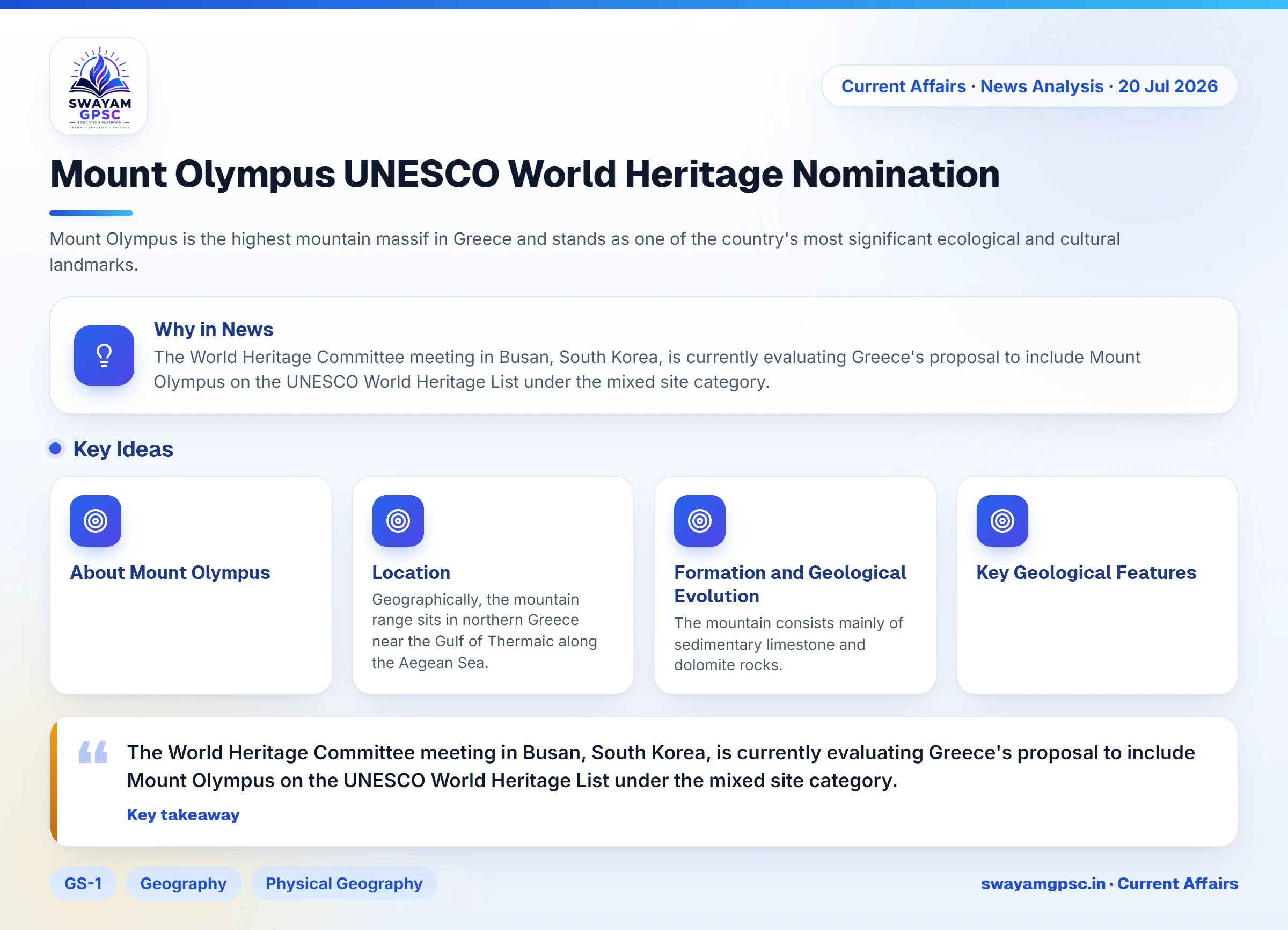Click the lightbulb icon beside Why in News
Image resolution: width=1288 pixels, height=930 pixels.
(104, 355)
